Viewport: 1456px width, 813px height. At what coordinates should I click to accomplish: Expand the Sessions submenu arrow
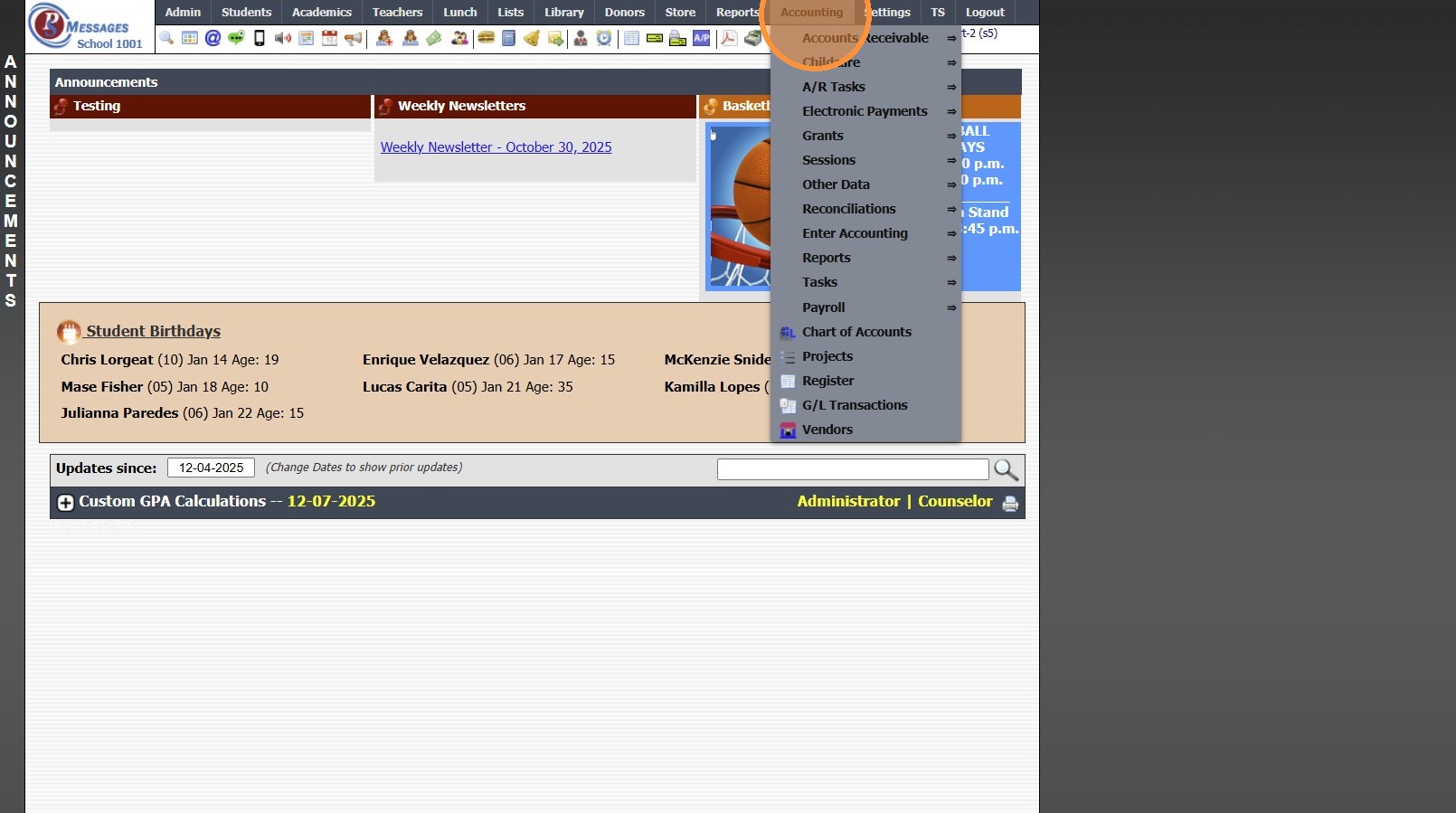[x=951, y=160]
